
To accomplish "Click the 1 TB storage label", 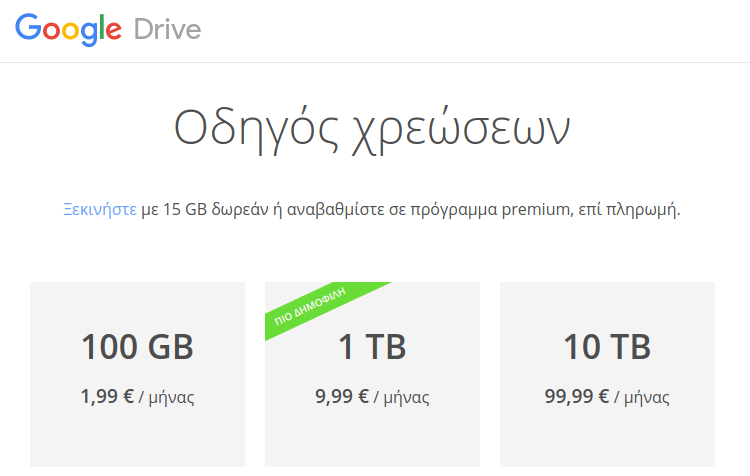I will (x=372, y=347).
